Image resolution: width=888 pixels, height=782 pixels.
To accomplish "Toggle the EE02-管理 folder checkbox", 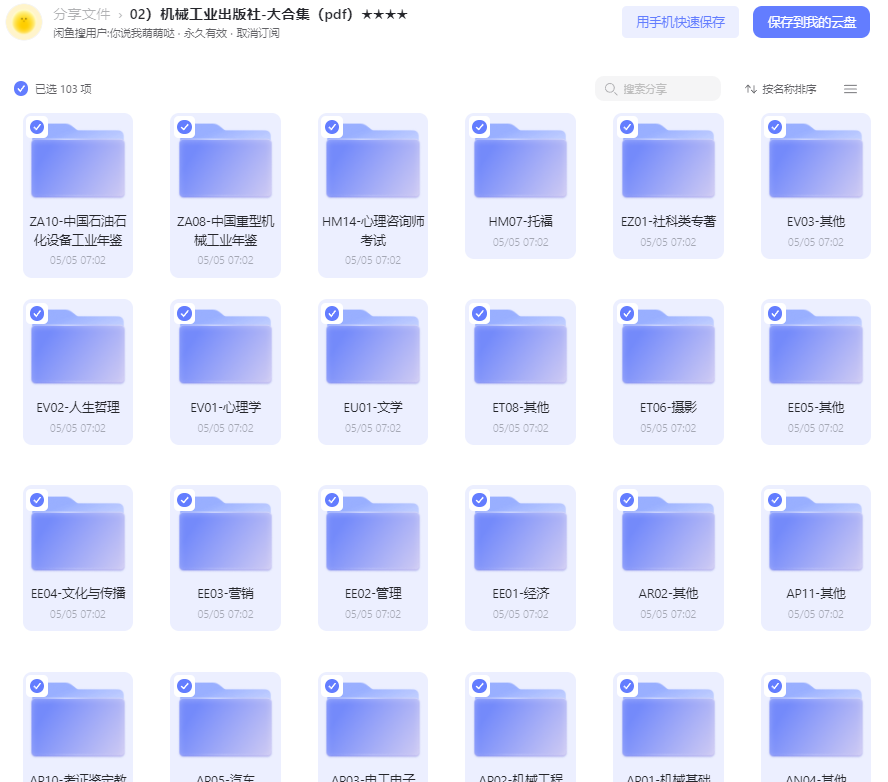I will click(x=332, y=499).
